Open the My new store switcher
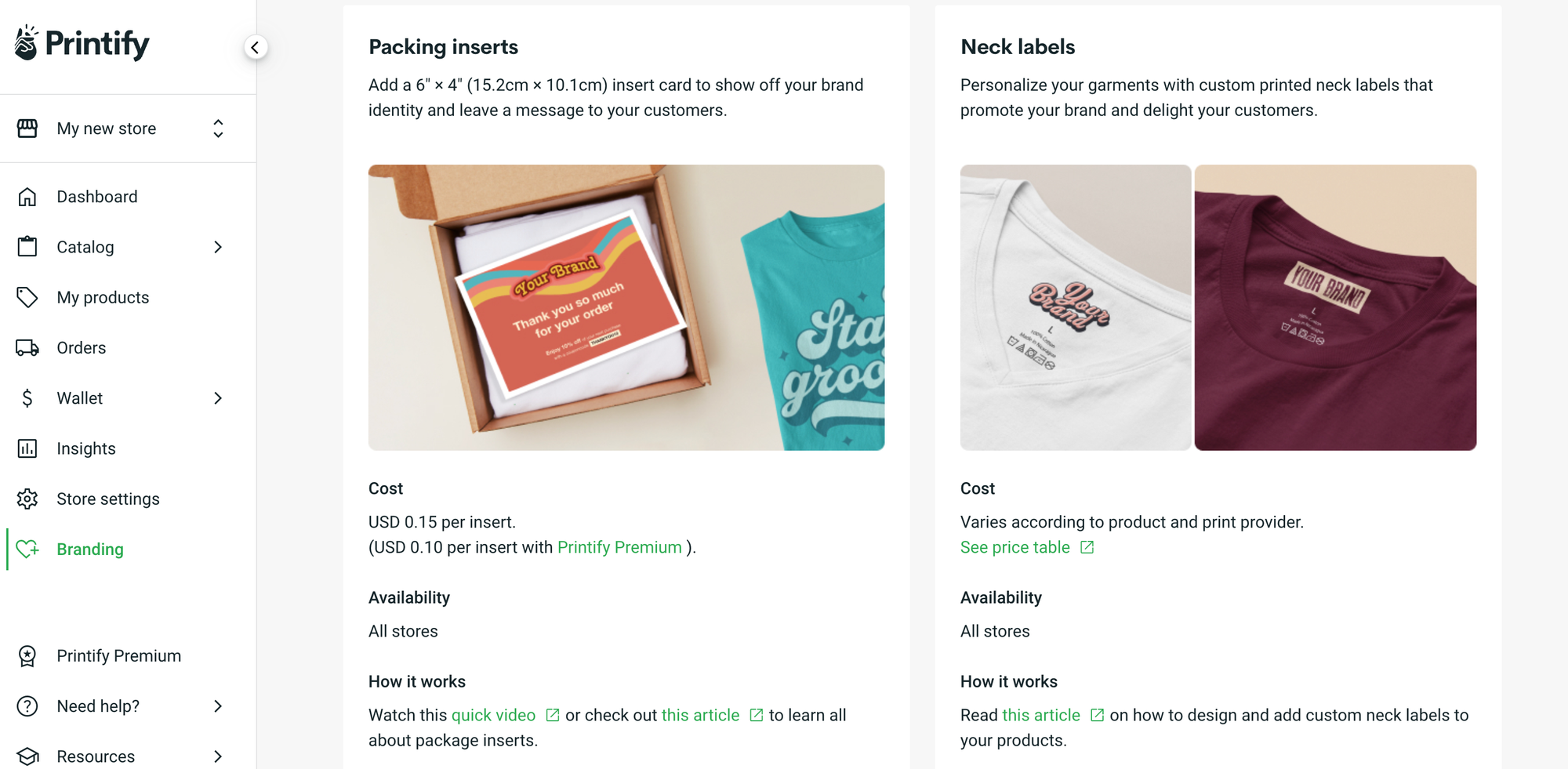 pos(217,128)
